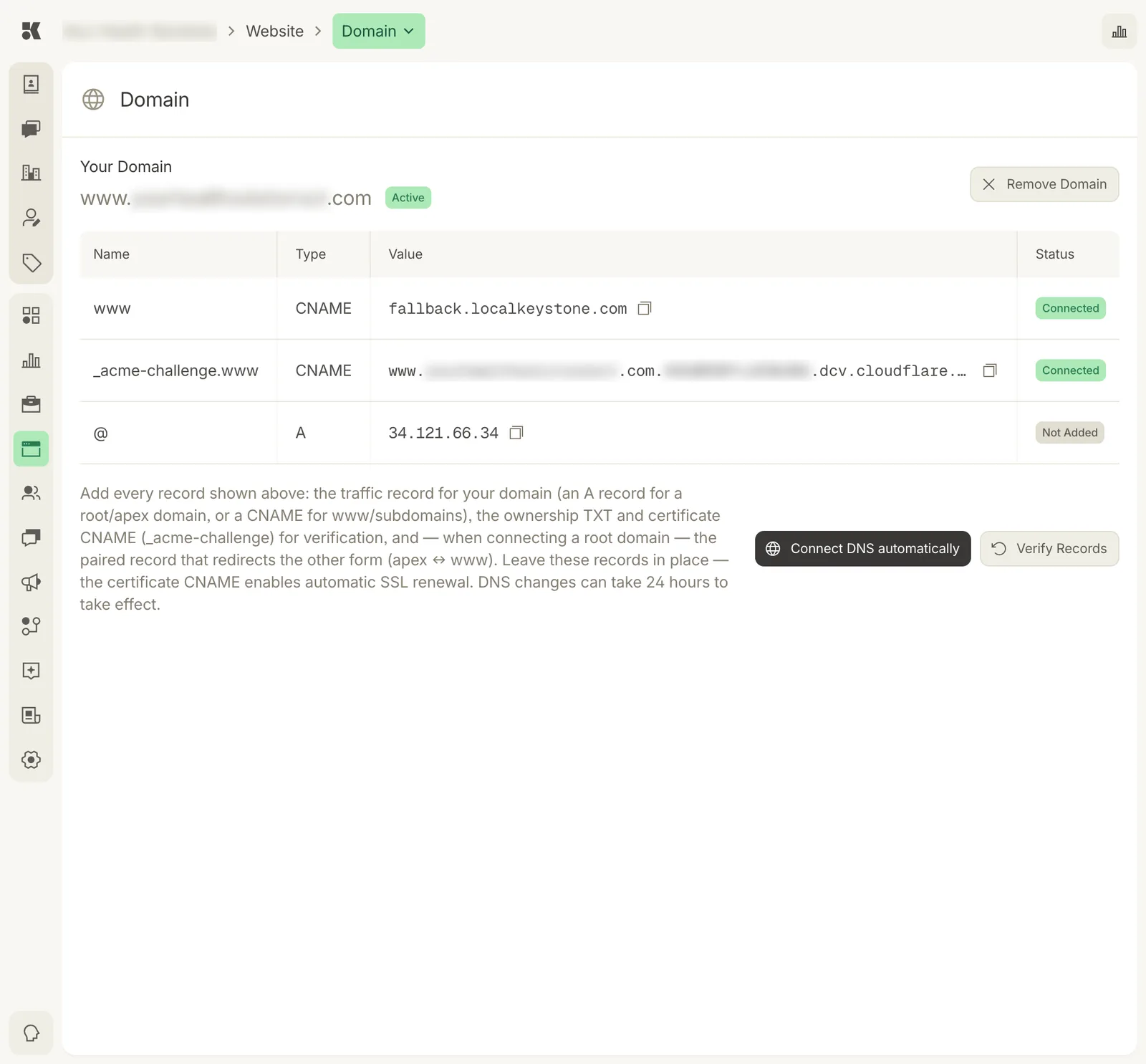Click the Connected status in the www row
Image resolution: width=1146 pixels, height=1064 pixels.
(1070, 308)
